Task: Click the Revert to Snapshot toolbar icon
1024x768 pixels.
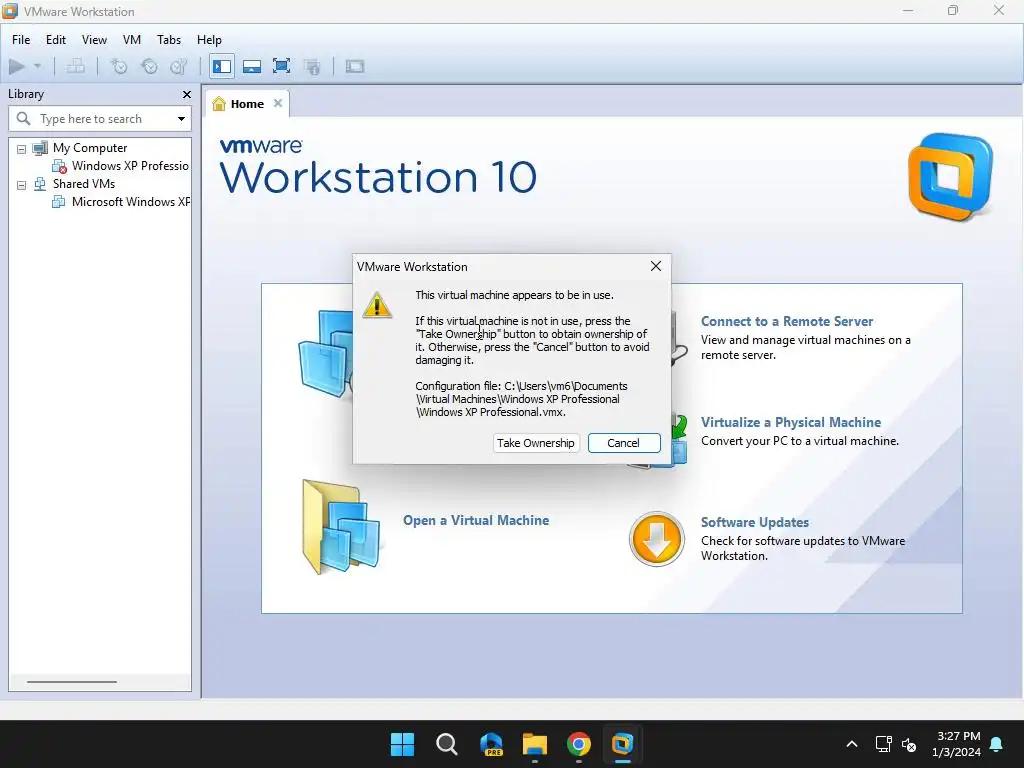Action: (149, 66)
